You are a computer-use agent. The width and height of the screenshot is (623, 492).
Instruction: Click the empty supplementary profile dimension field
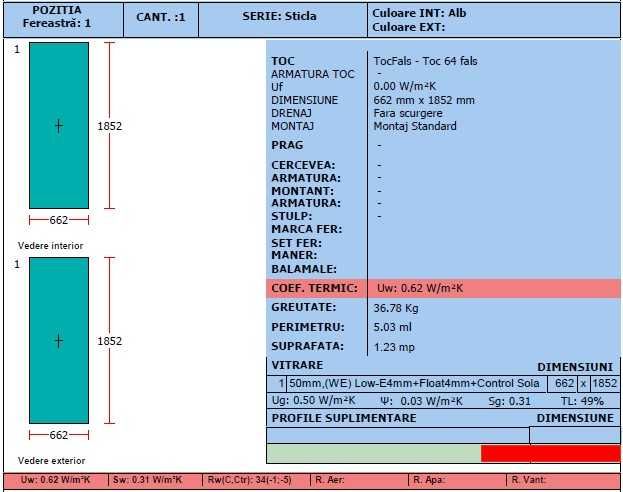(x=575, y=436)
